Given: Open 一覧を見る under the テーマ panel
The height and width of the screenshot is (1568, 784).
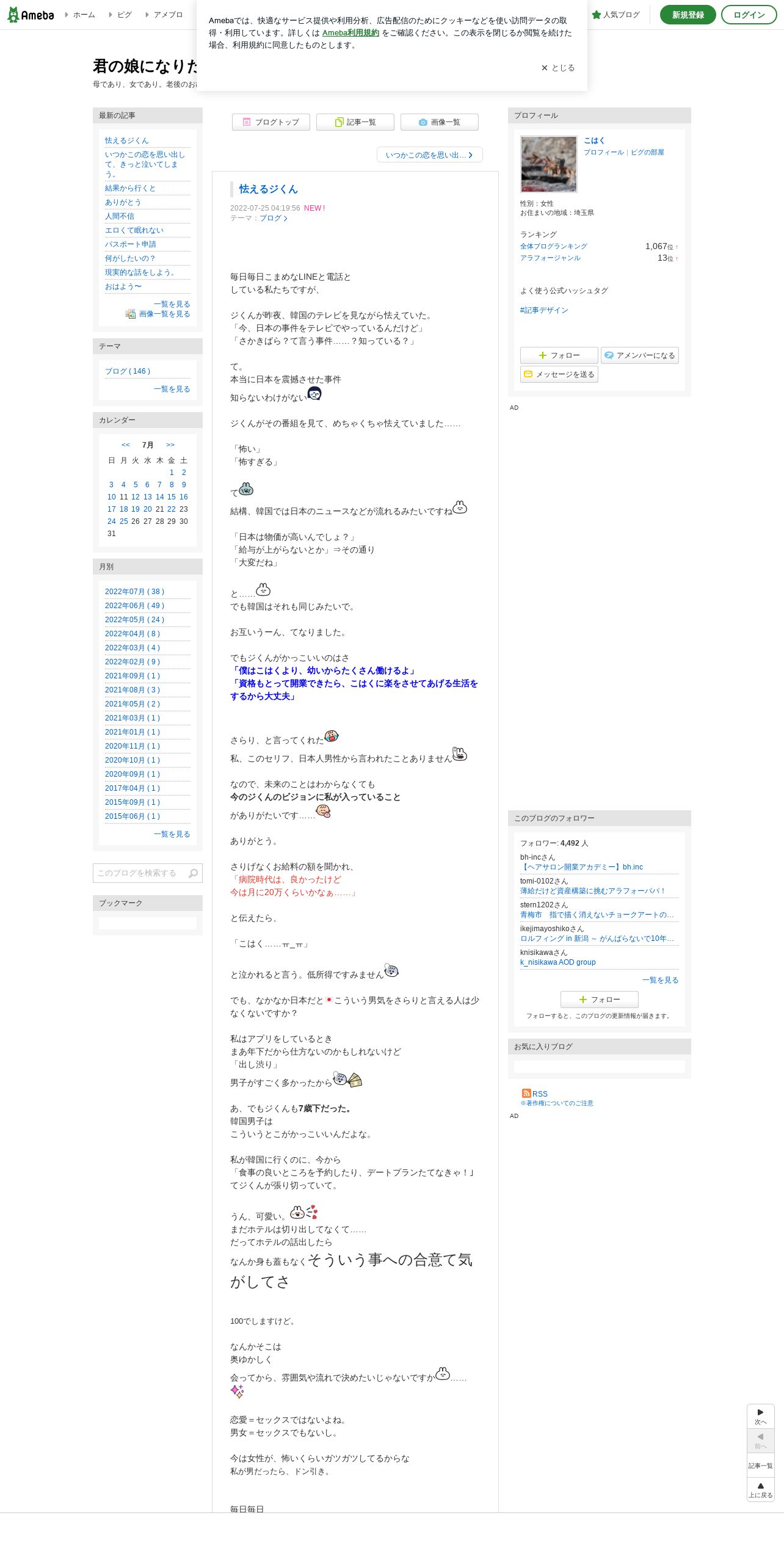Looking at the screenshot, I should pos(172,389).
